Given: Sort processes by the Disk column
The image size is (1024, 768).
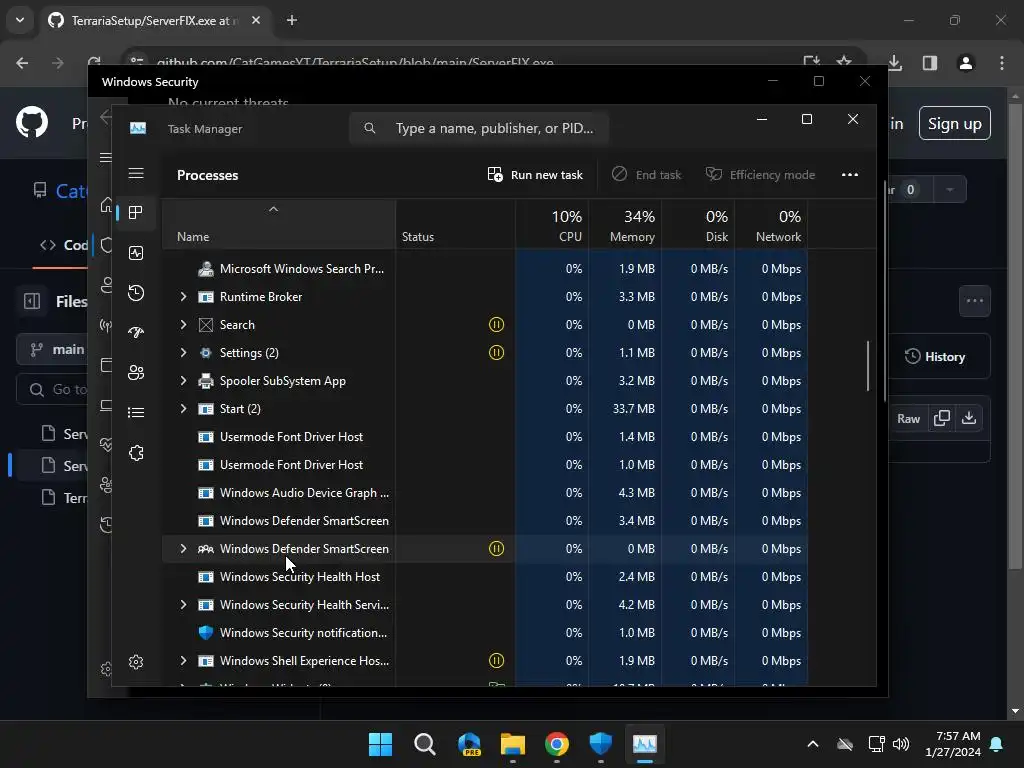Looking at the screenshot, I should tap(698, 224).
